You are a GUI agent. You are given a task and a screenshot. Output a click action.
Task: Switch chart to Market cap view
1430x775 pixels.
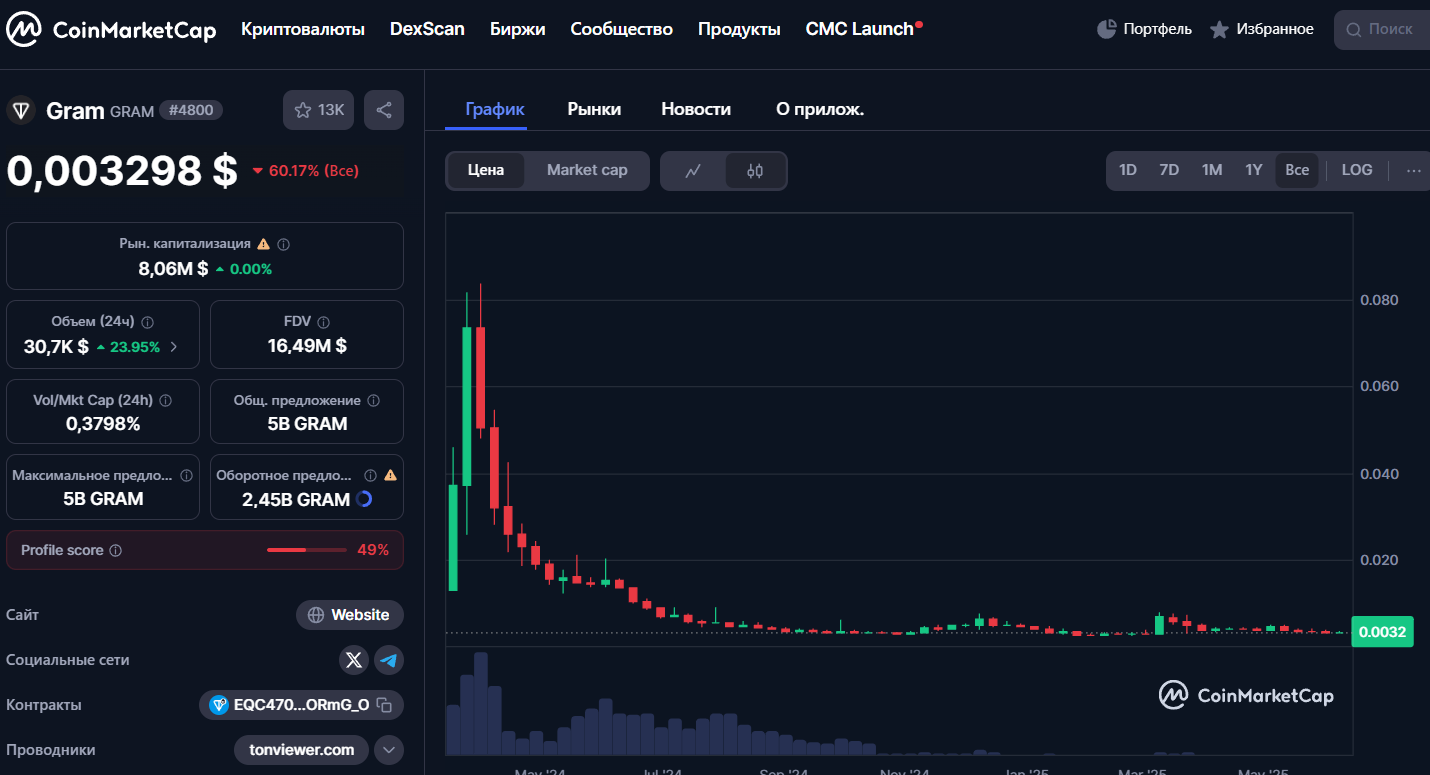[587, 170]
